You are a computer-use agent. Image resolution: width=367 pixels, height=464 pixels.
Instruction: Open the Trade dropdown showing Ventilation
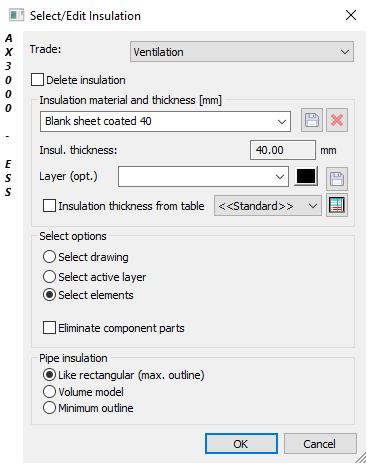pyautogui.click(x=242, y=52)
